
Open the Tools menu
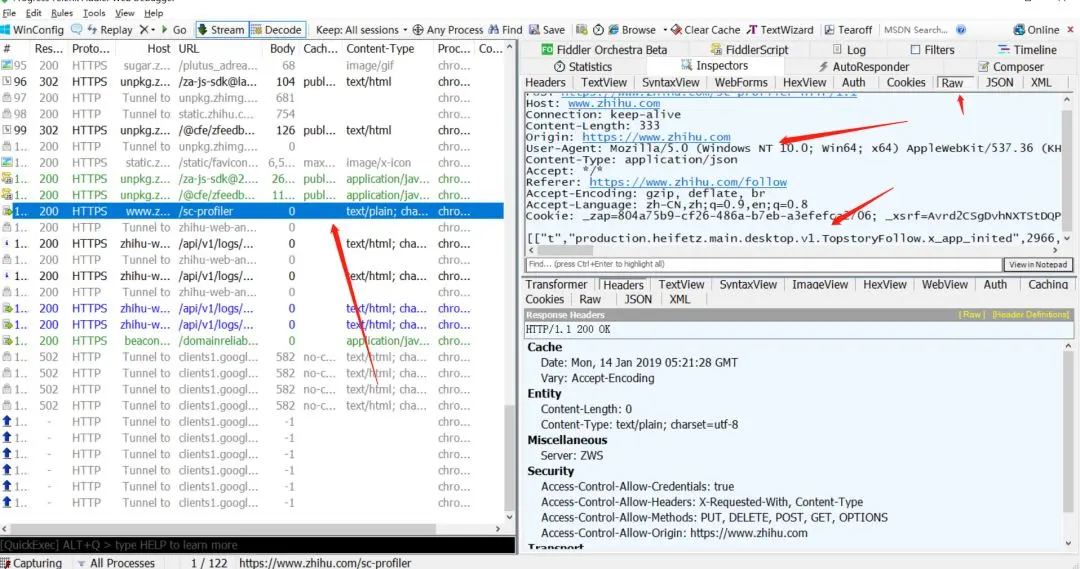coord(94,13)
